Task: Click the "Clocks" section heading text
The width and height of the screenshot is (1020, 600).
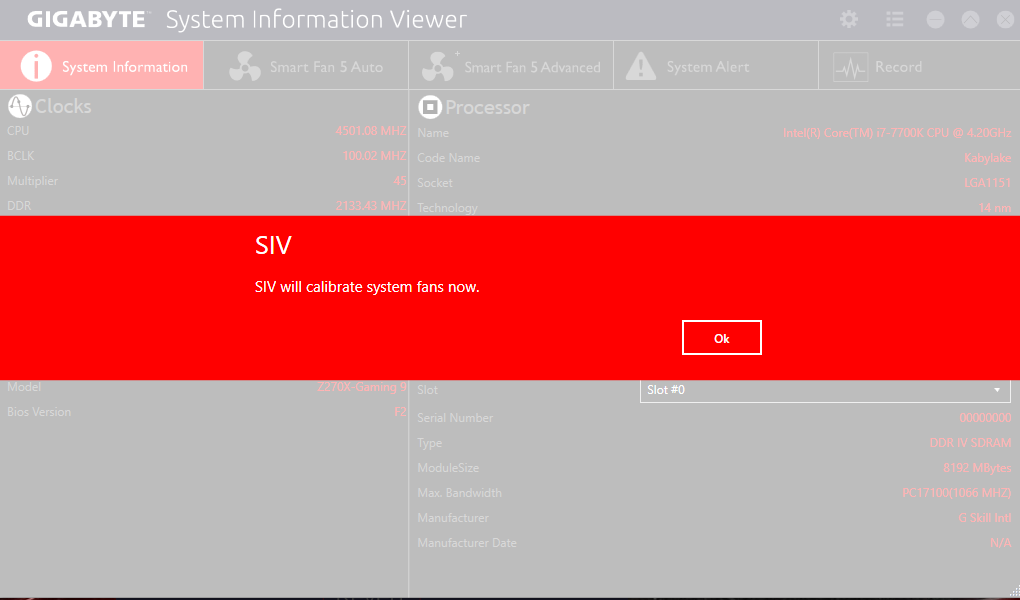Action: [x=63, y=106]
